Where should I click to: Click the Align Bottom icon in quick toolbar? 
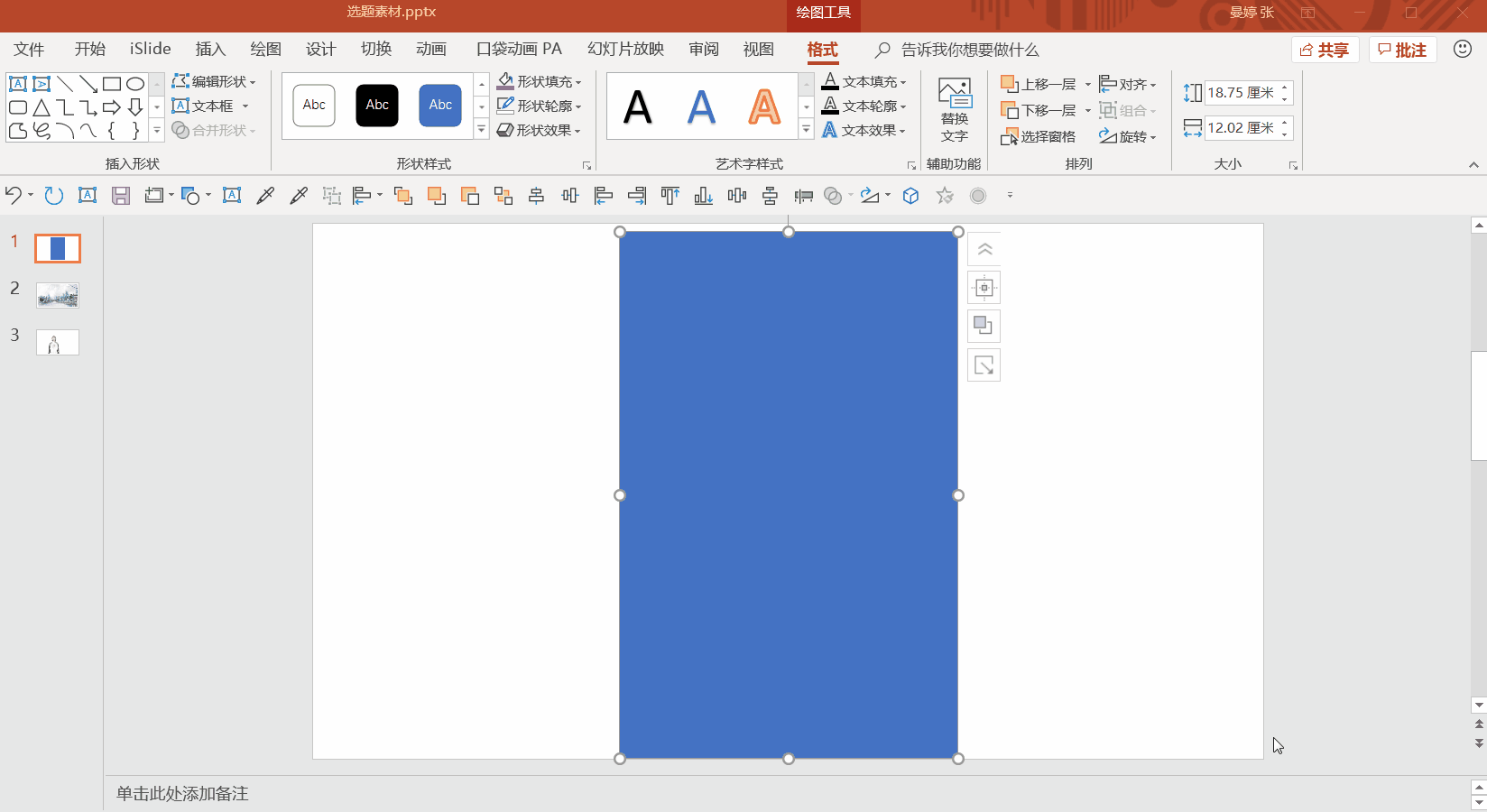704,196
